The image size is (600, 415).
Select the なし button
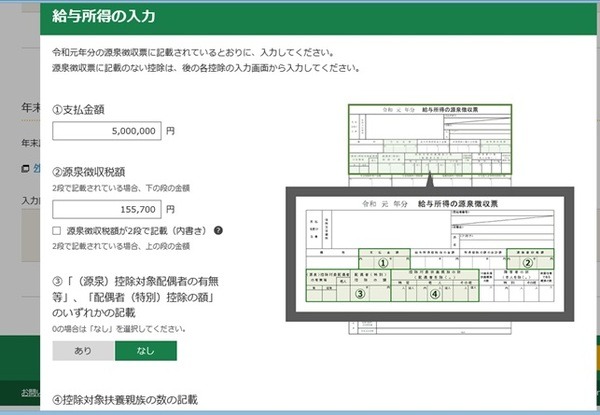pos(146,351)
